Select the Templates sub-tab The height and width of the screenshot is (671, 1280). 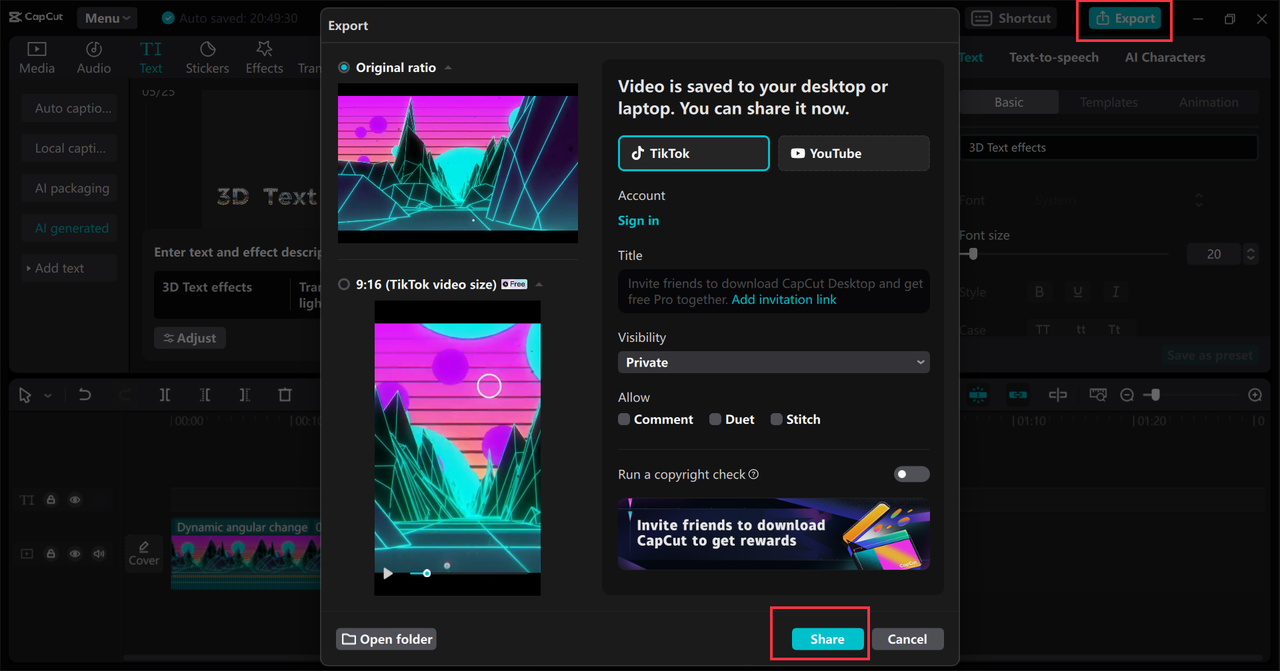(1109, 102)
